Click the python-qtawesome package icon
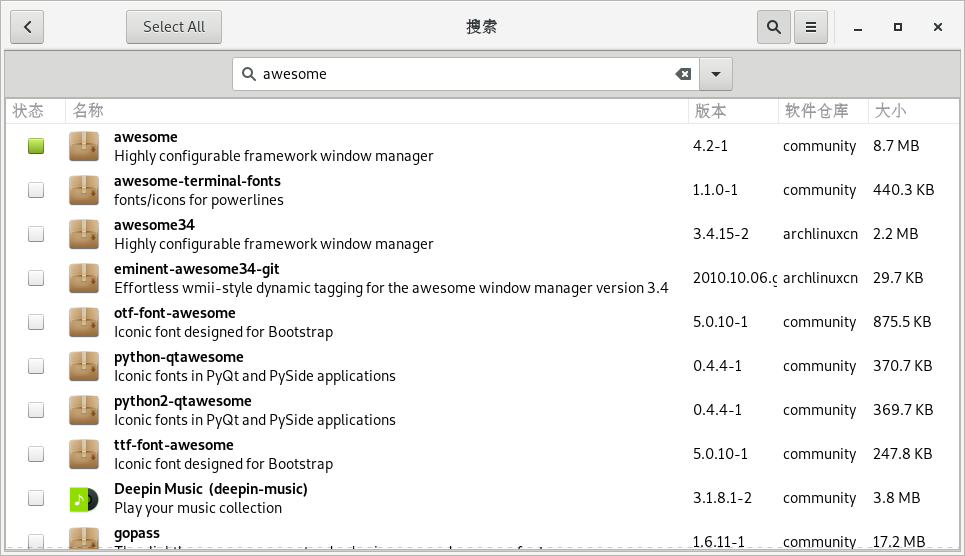The width and height of the screenshot is (965, 556). pyautogui.click(x=84, y=366)
